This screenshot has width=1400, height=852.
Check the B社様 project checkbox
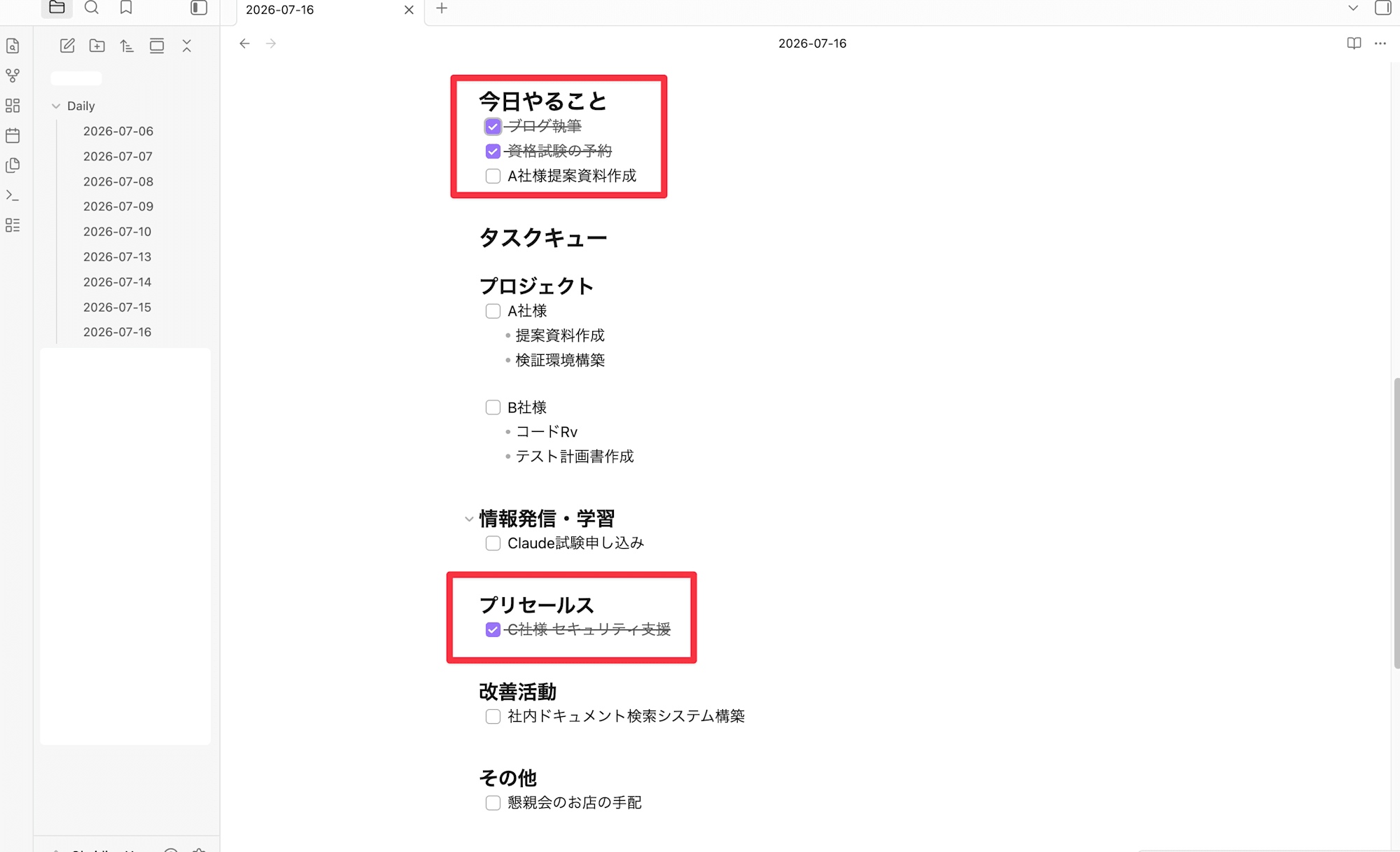click(493, 407)
